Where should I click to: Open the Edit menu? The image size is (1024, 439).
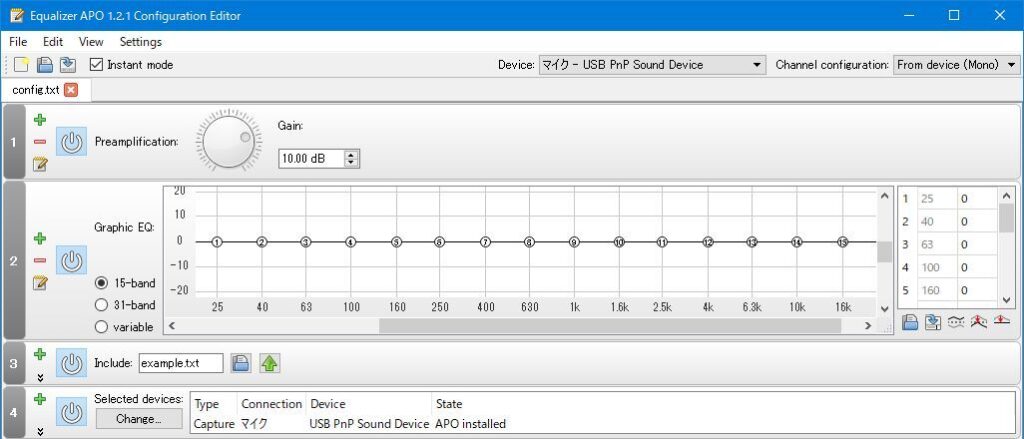pos(53,42)
